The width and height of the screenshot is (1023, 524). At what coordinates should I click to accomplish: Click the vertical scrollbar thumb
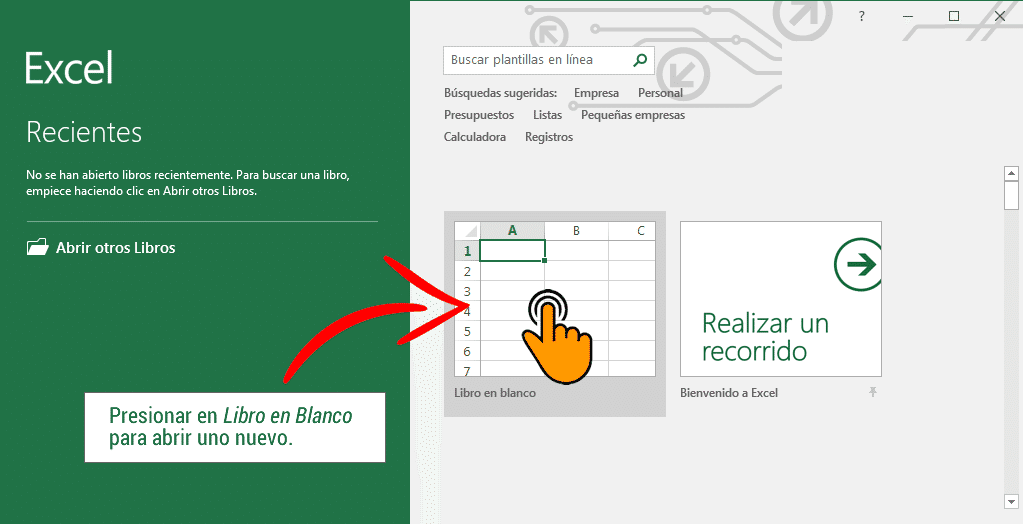pyautogui.click(x=1011, y=196)
